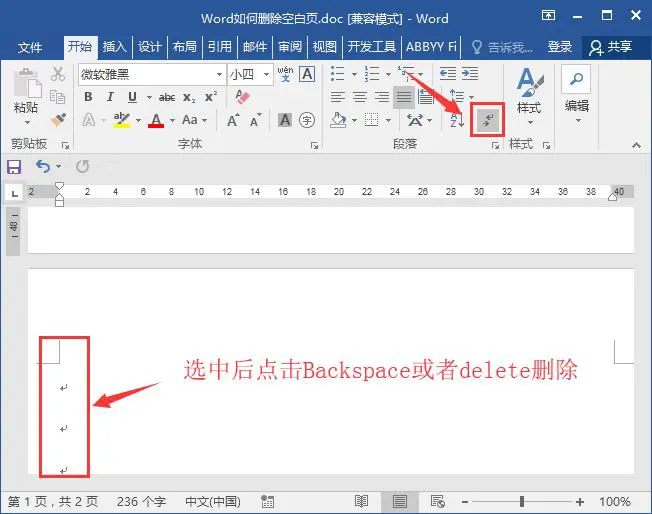The image size is (652, 514).
Task: Open the 文件 File tab
Action: point(30,47)
